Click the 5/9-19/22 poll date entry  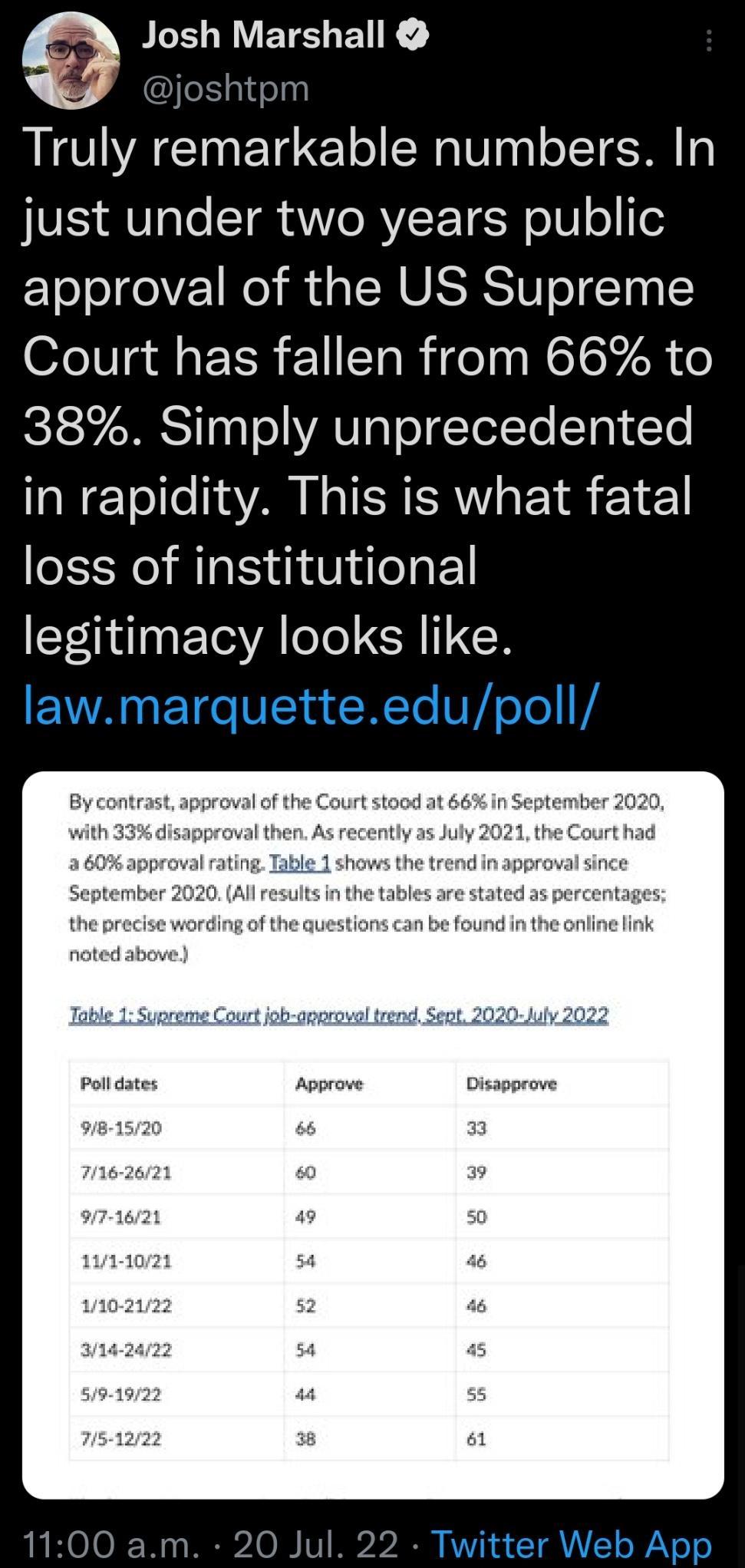tap(123, 1395)
